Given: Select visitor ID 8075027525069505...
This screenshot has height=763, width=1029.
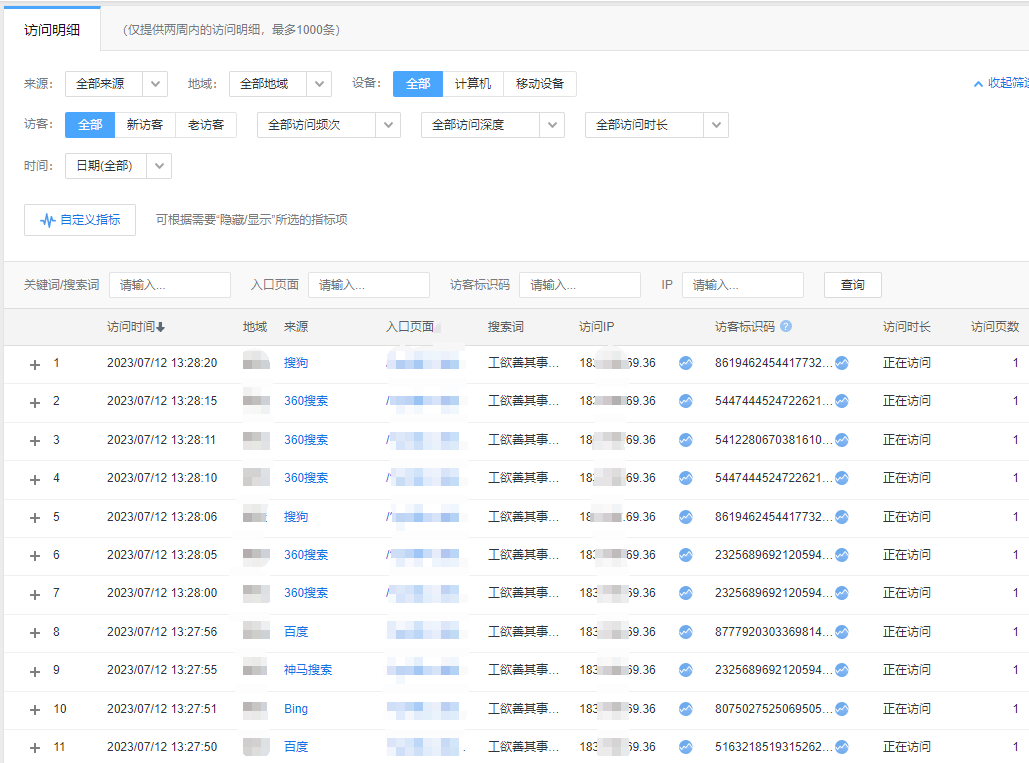Looking at the screenshot, I should coord(774,709).
